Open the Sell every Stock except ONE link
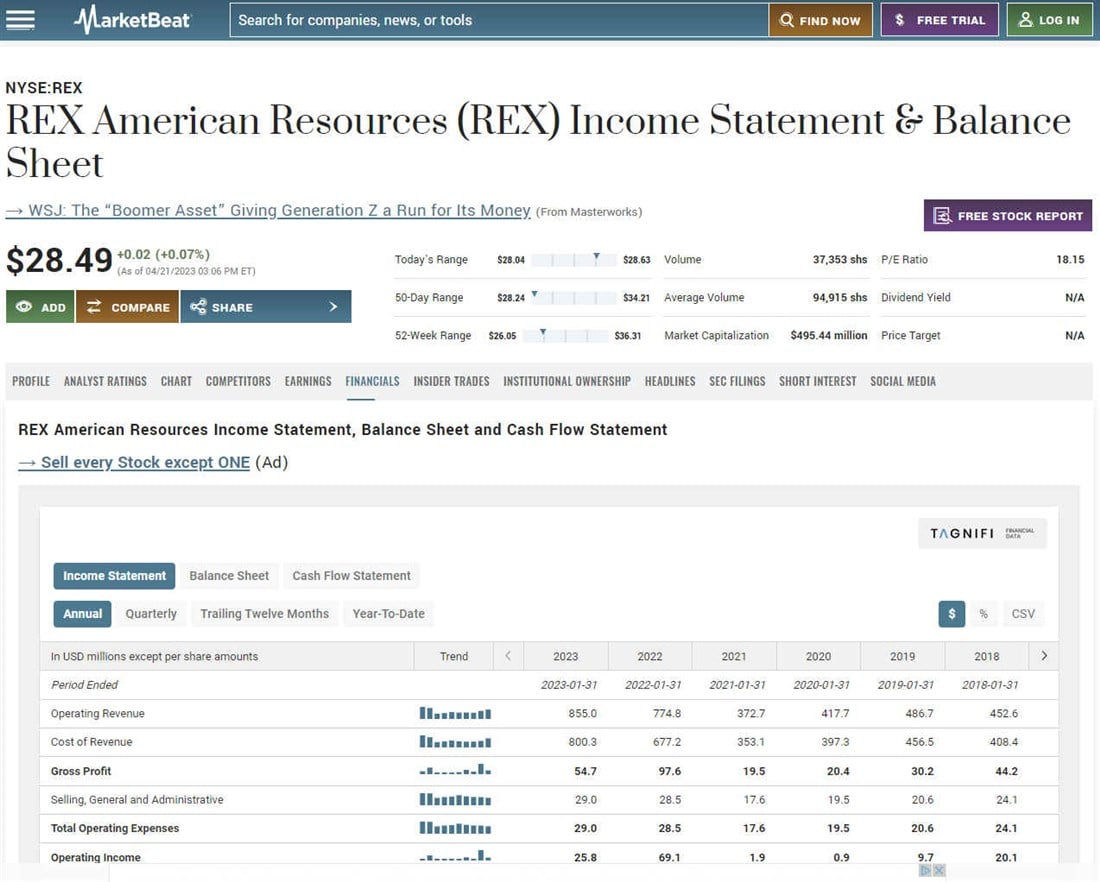The image size is (1100, 882). coord(134,462)
